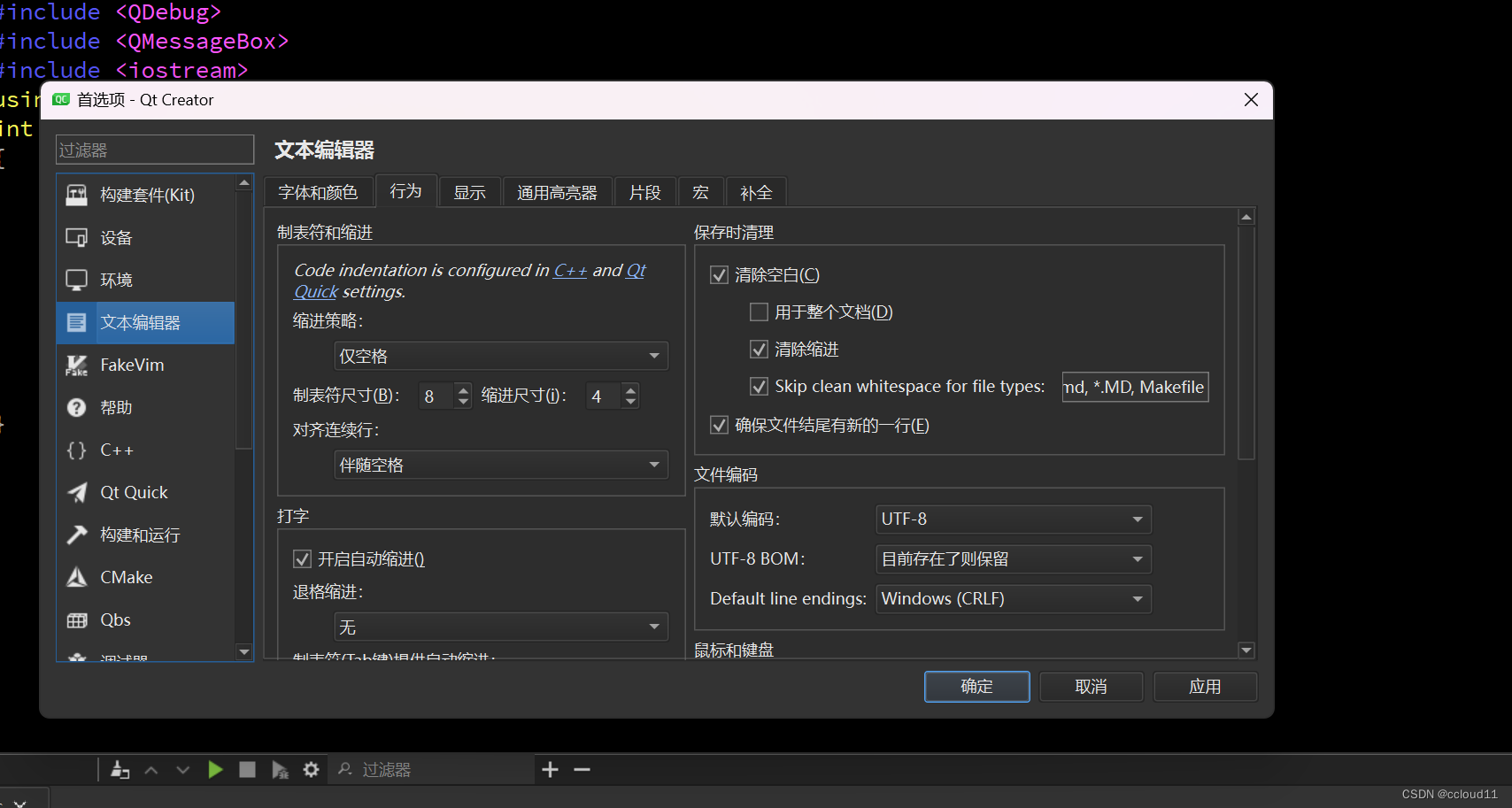
Task: Click settings page scrollbar down arrow
Action: [x=1246, y=650]
